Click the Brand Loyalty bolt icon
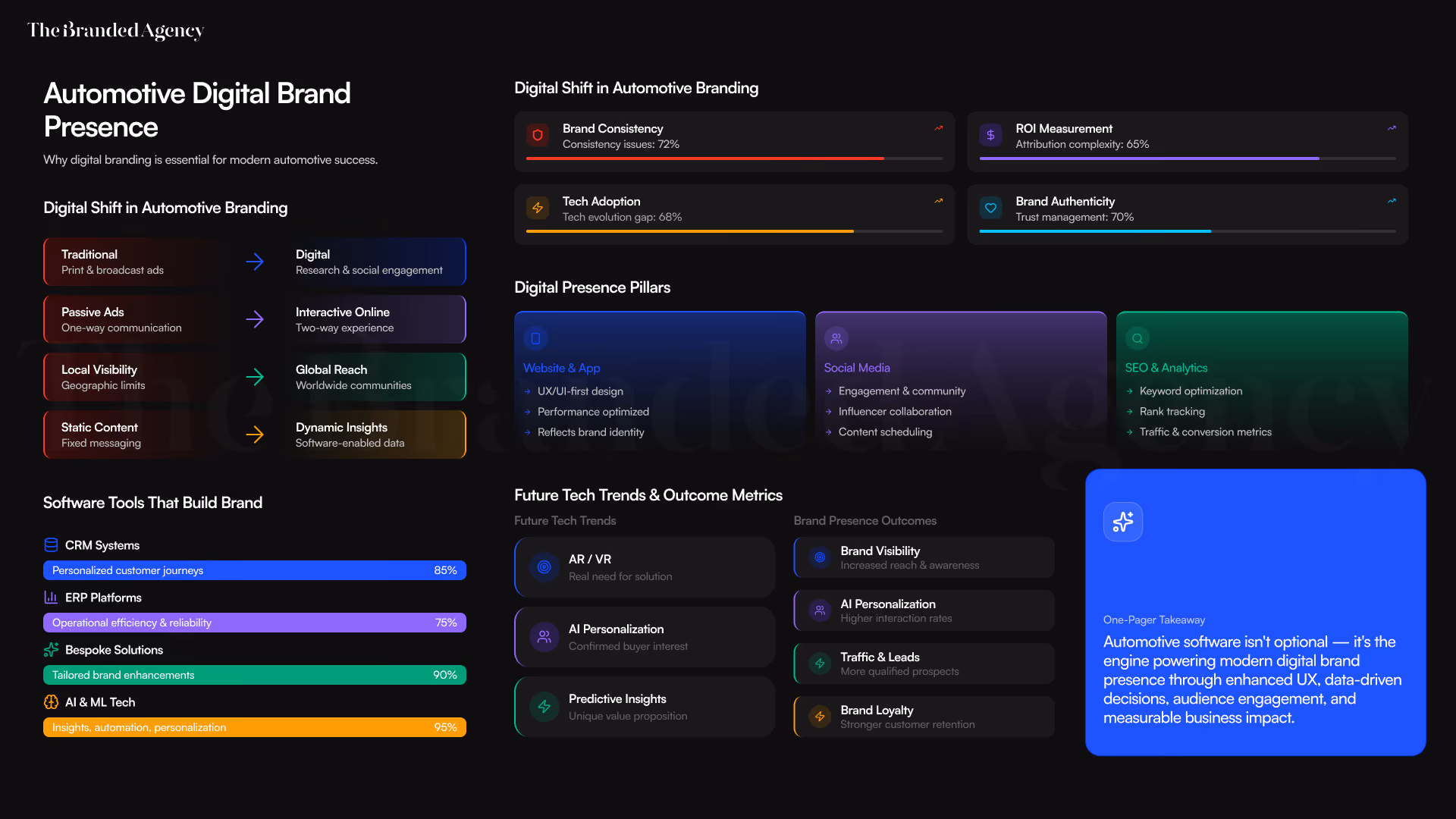The image size is (1456, 819). click(820, 717)
